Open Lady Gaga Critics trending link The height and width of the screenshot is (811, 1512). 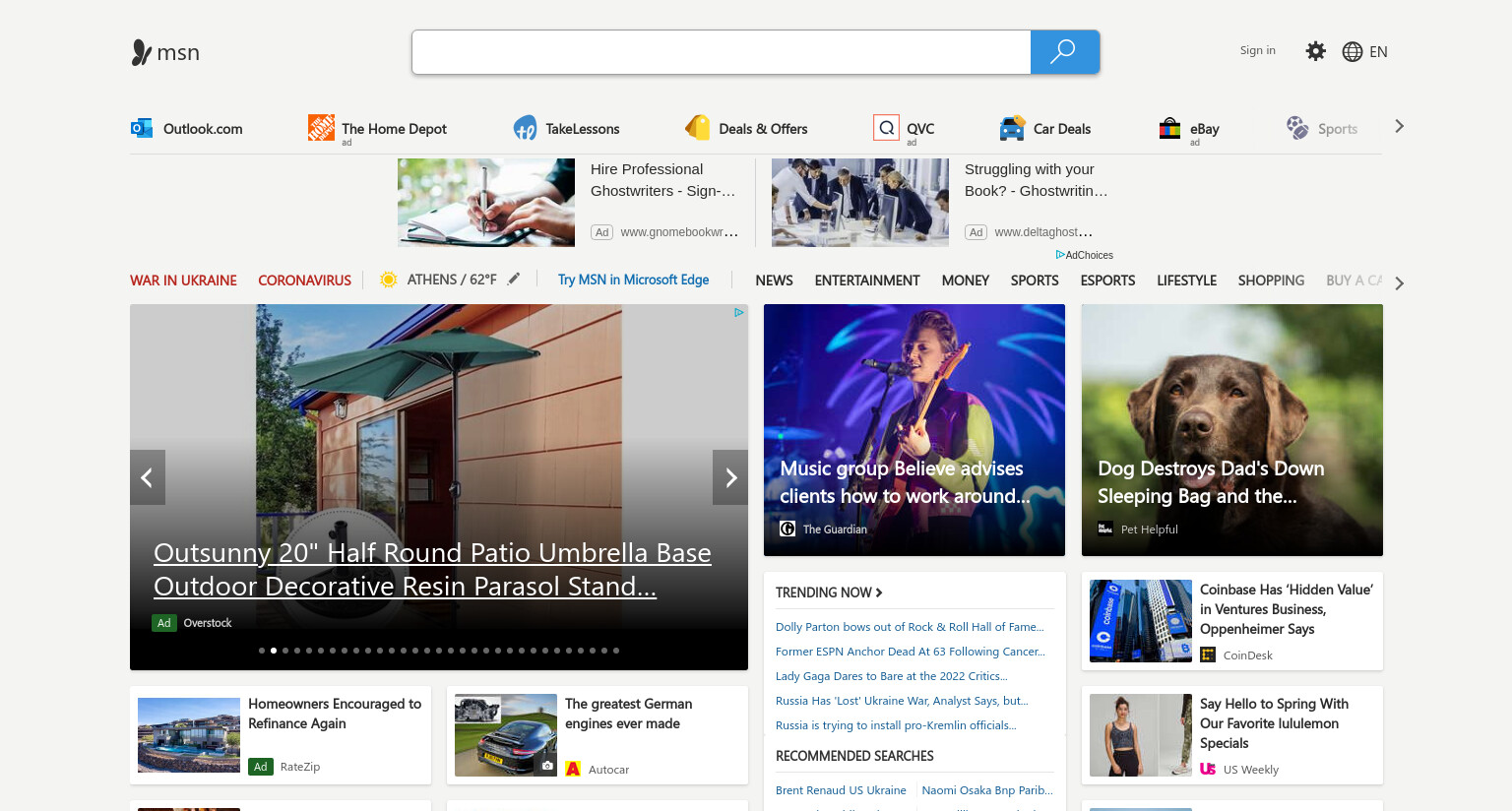pyautogui.click(x=892, y=676)
